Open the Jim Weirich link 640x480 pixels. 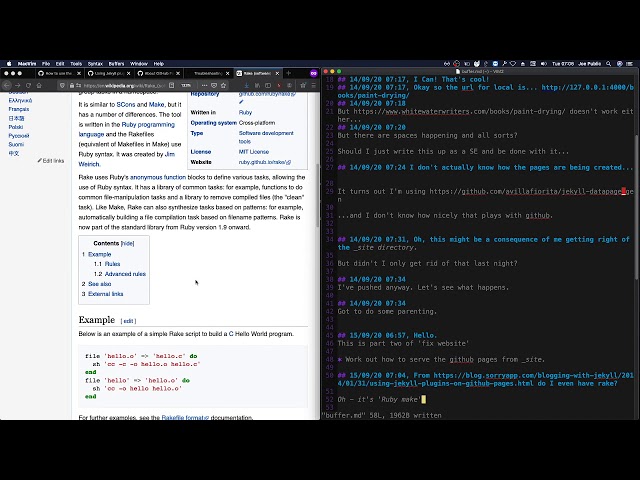(127, 159)
